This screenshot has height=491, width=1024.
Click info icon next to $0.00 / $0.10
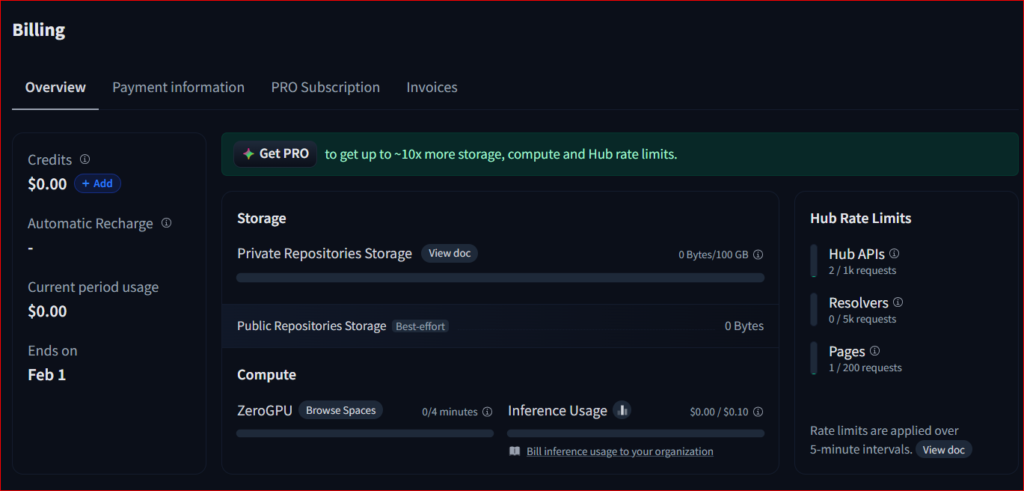[x=758, y=412]
